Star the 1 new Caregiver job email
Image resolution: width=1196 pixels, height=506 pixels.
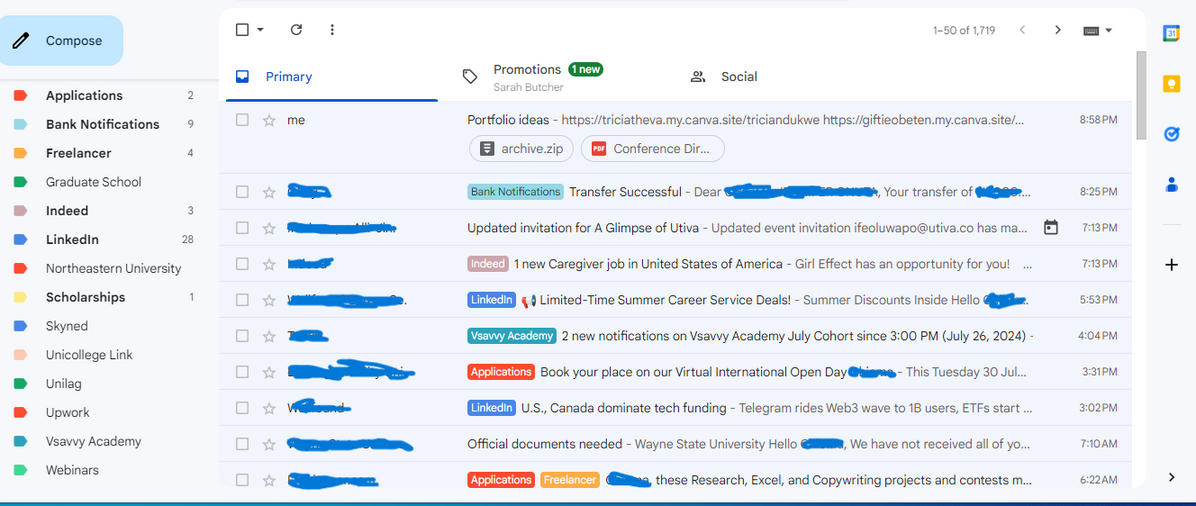[268, 263]
